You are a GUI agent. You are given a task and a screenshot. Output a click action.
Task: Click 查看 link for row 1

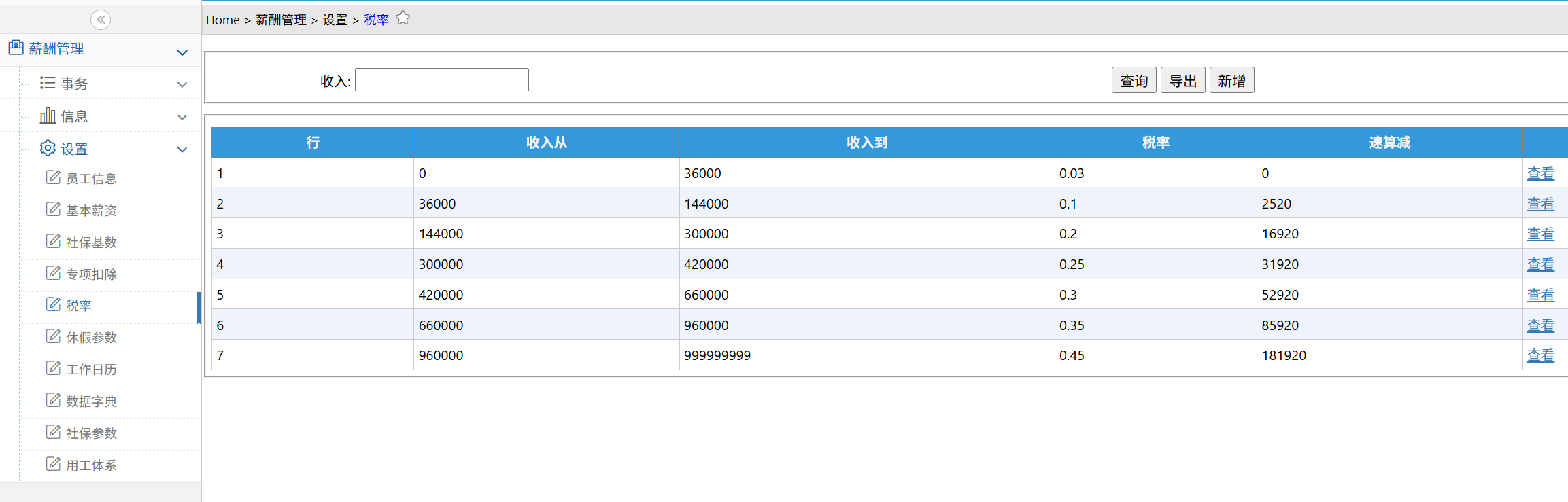(1540, 173)
